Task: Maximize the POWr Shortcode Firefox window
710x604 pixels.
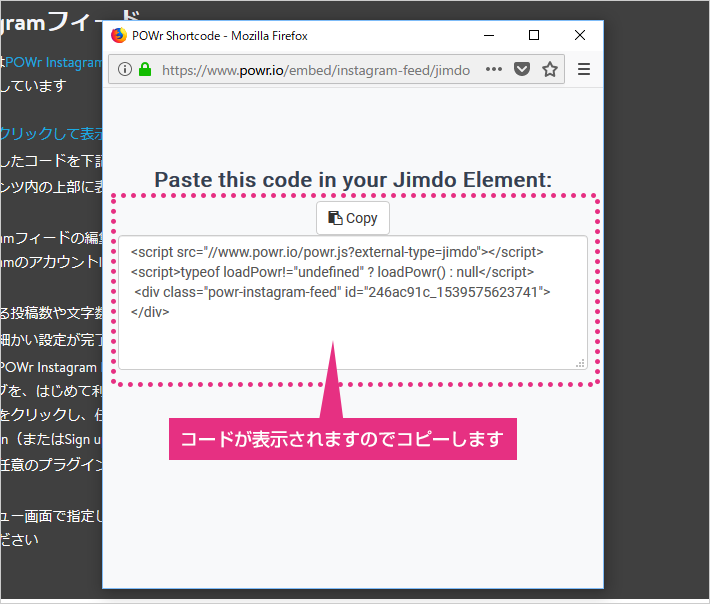Action: (534, 35)
